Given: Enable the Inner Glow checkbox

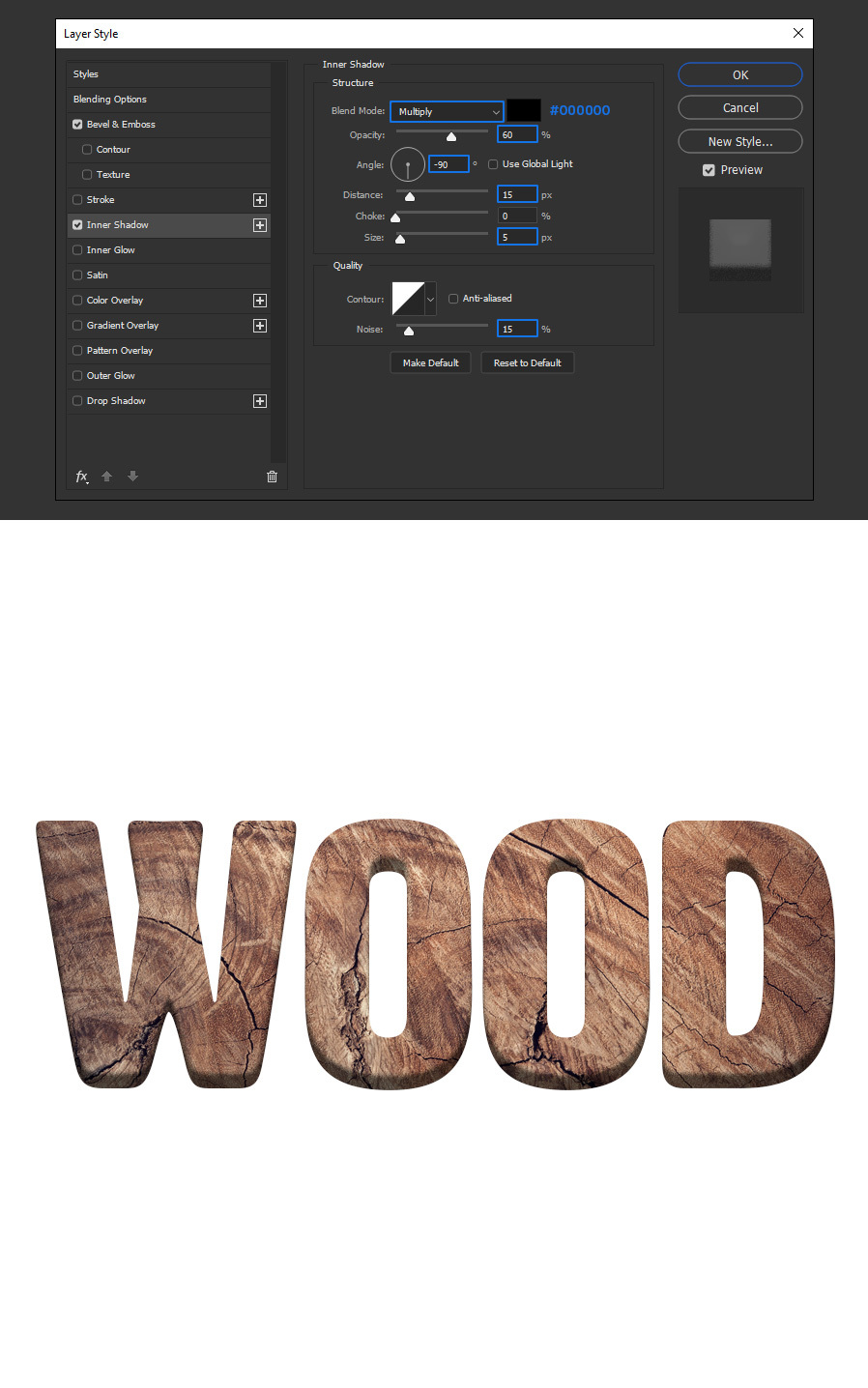Looking at the screenshot, I should click(x=77, y=250).
